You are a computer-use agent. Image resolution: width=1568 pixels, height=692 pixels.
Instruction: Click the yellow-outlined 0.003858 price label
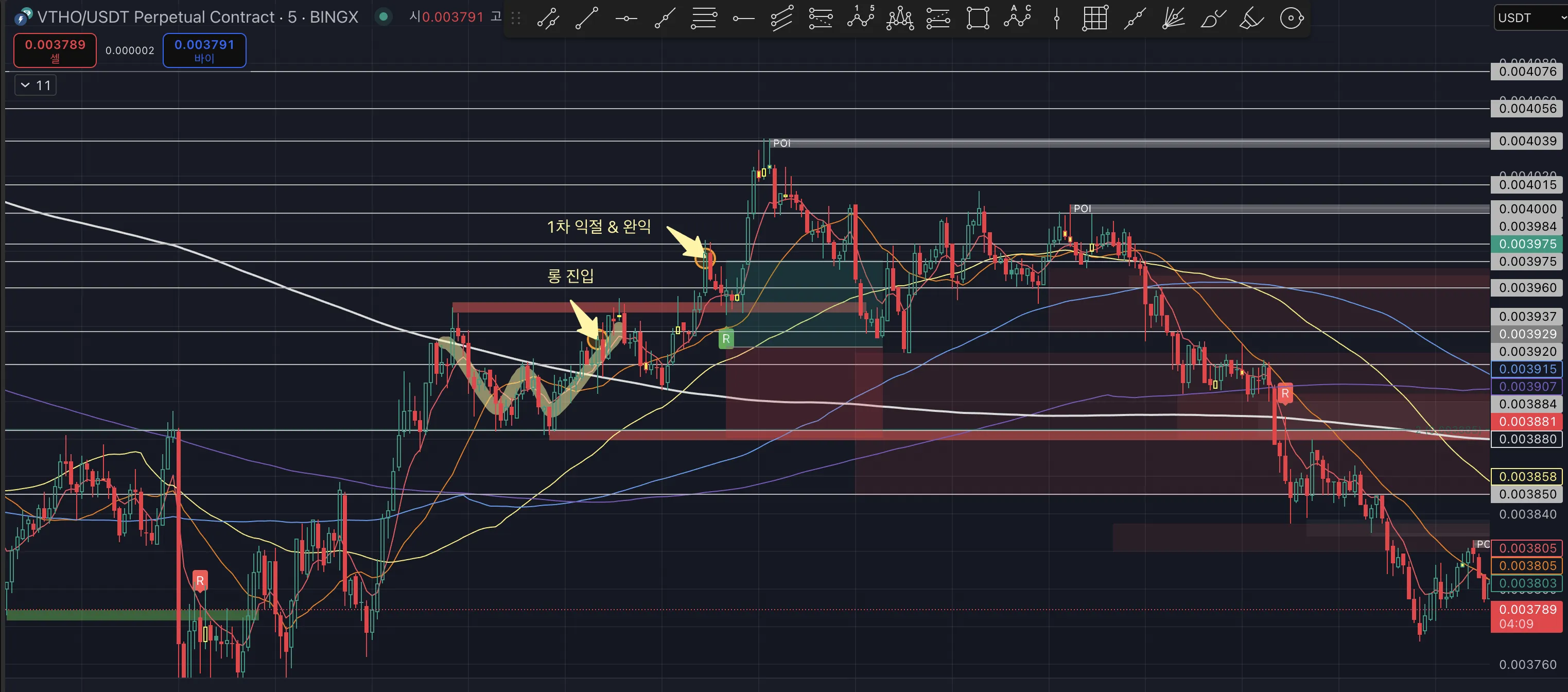point(1527,477)
